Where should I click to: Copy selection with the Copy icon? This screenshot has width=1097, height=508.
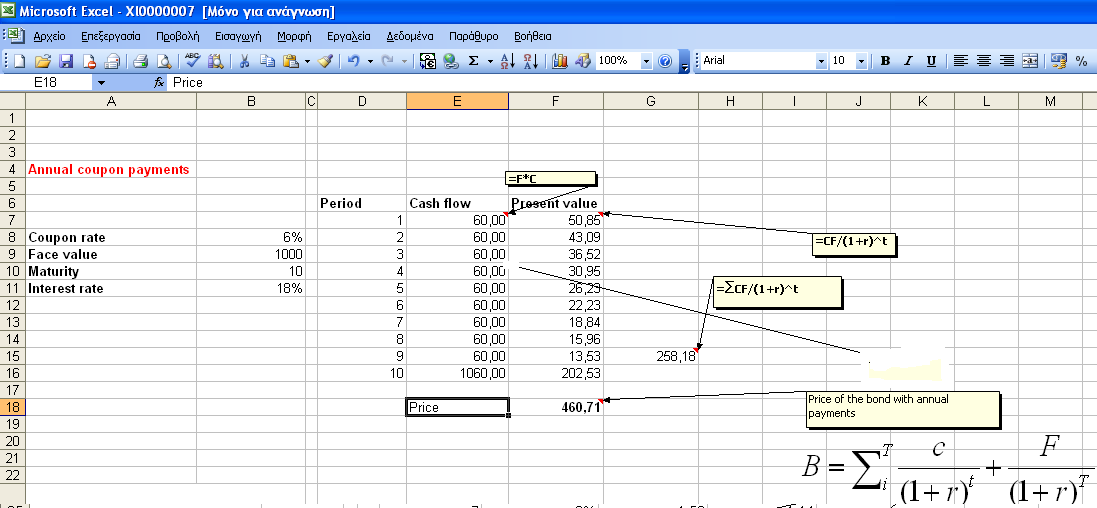point(244,61)
